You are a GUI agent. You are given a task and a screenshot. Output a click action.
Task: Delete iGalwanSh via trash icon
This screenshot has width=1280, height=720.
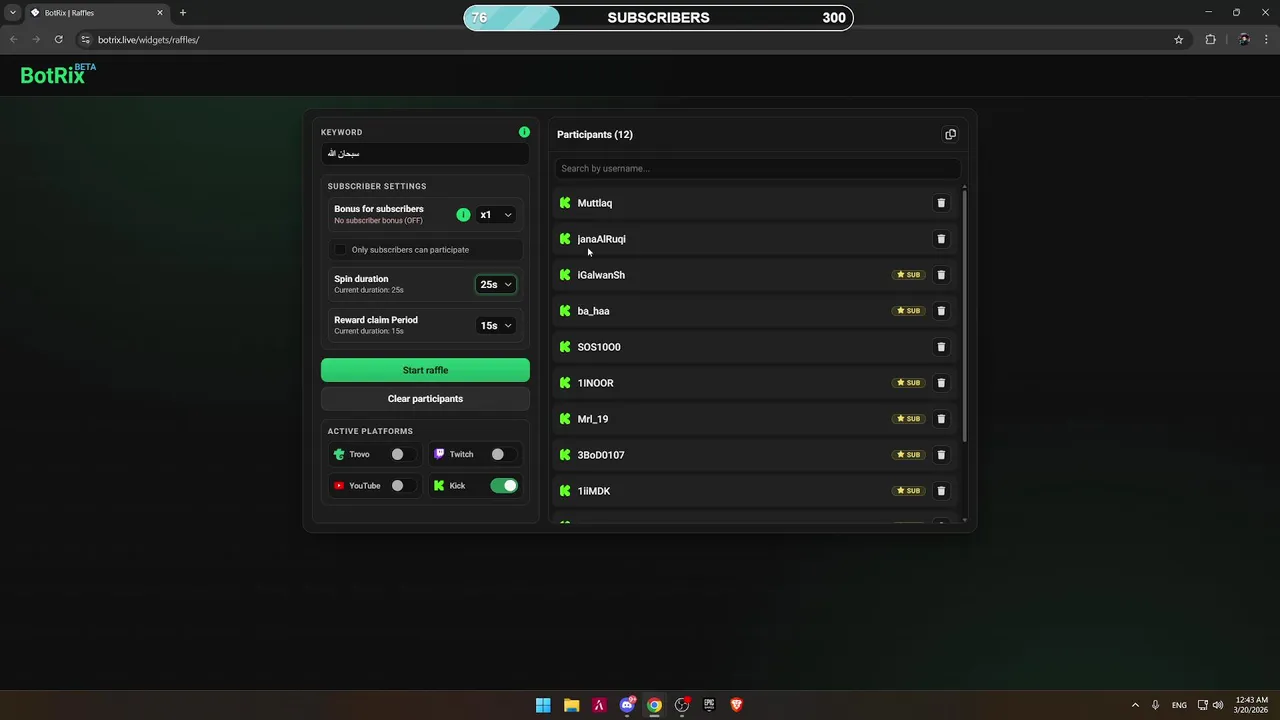(941, 275)
